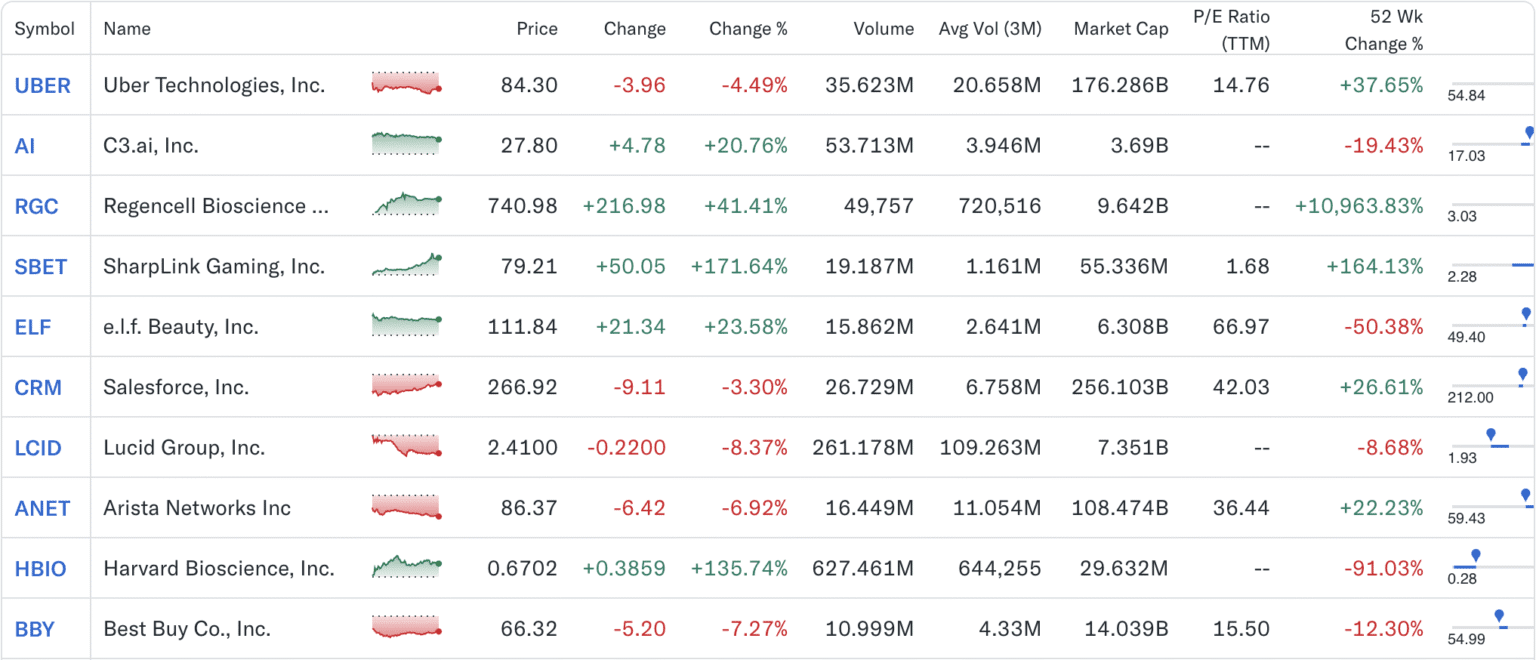The image size is (1536, 660).
Task: Sort by P/E Ratio (TTM) column
Action: (x=1230, y=29)
